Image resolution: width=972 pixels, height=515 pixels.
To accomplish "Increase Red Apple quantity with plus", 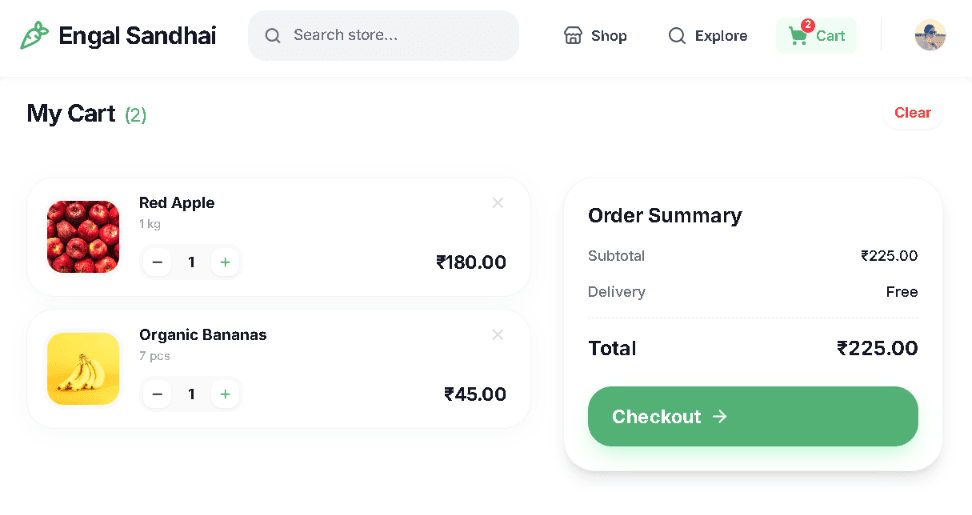I will click(225, 262).
